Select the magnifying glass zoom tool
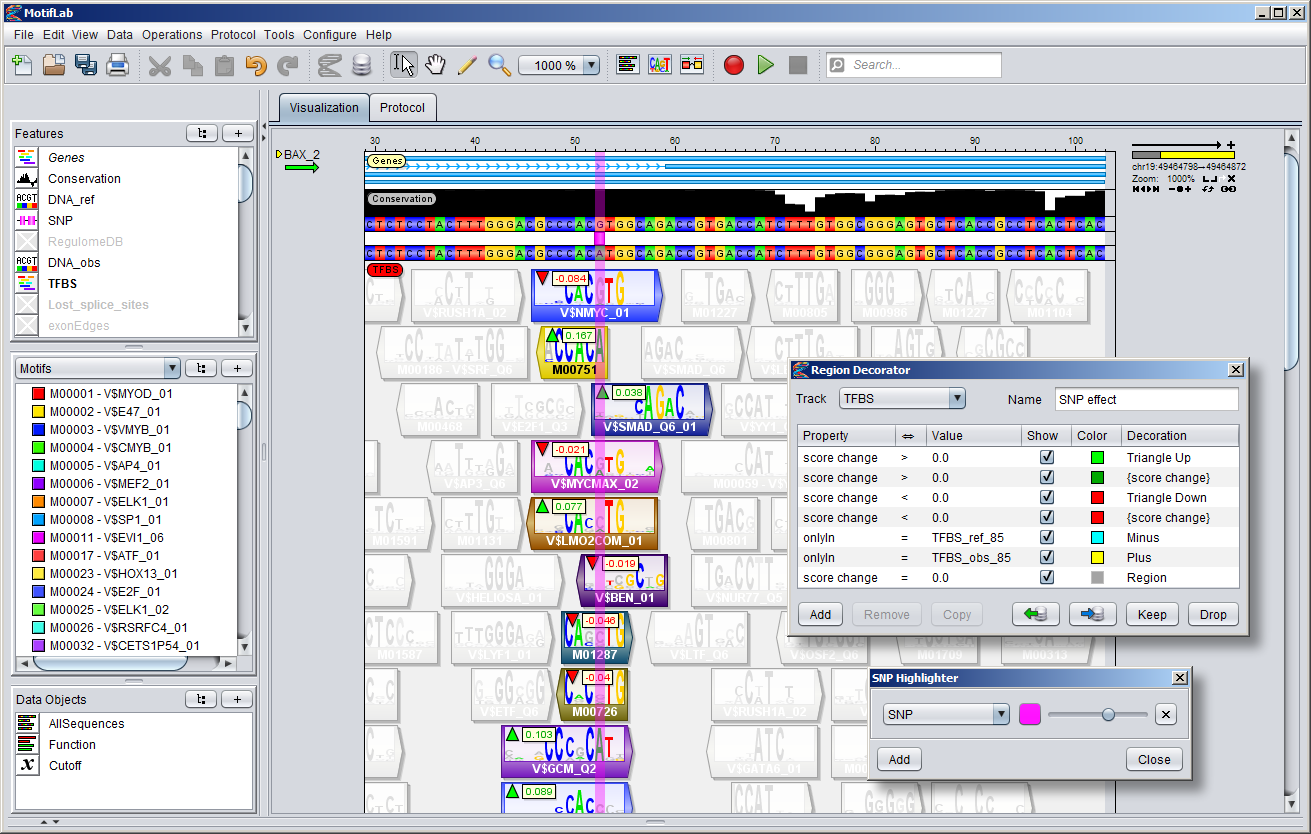 [499, 65]
